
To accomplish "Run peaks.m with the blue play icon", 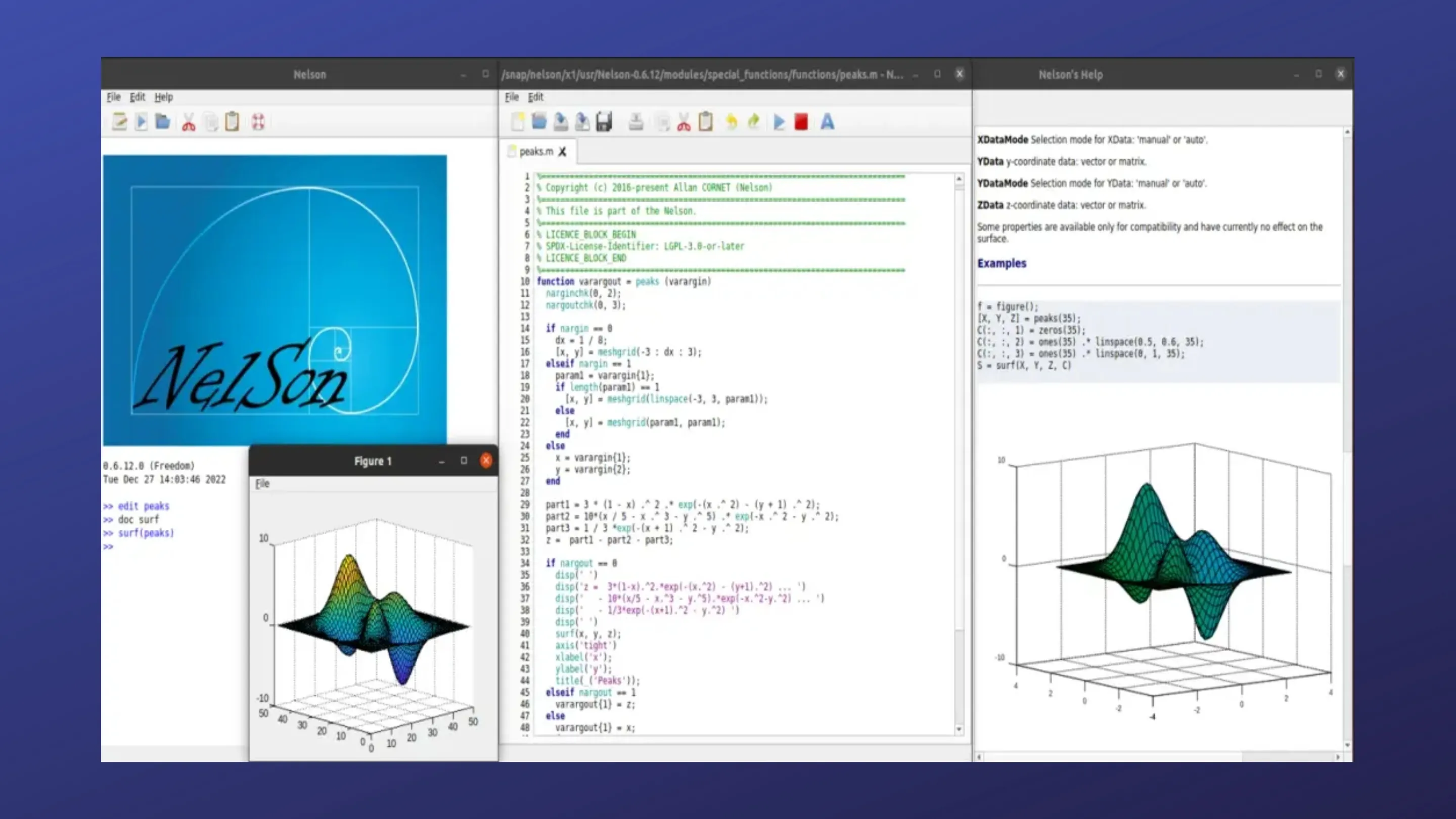I will [780, 121].
